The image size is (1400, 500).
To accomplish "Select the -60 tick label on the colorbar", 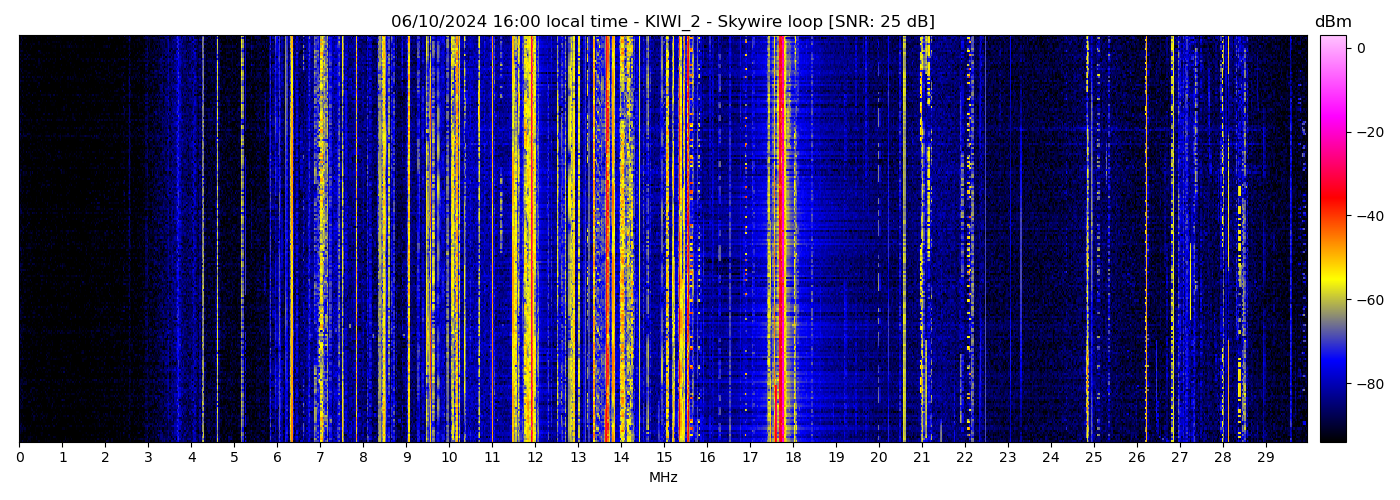I will [x=1369, y=300].
